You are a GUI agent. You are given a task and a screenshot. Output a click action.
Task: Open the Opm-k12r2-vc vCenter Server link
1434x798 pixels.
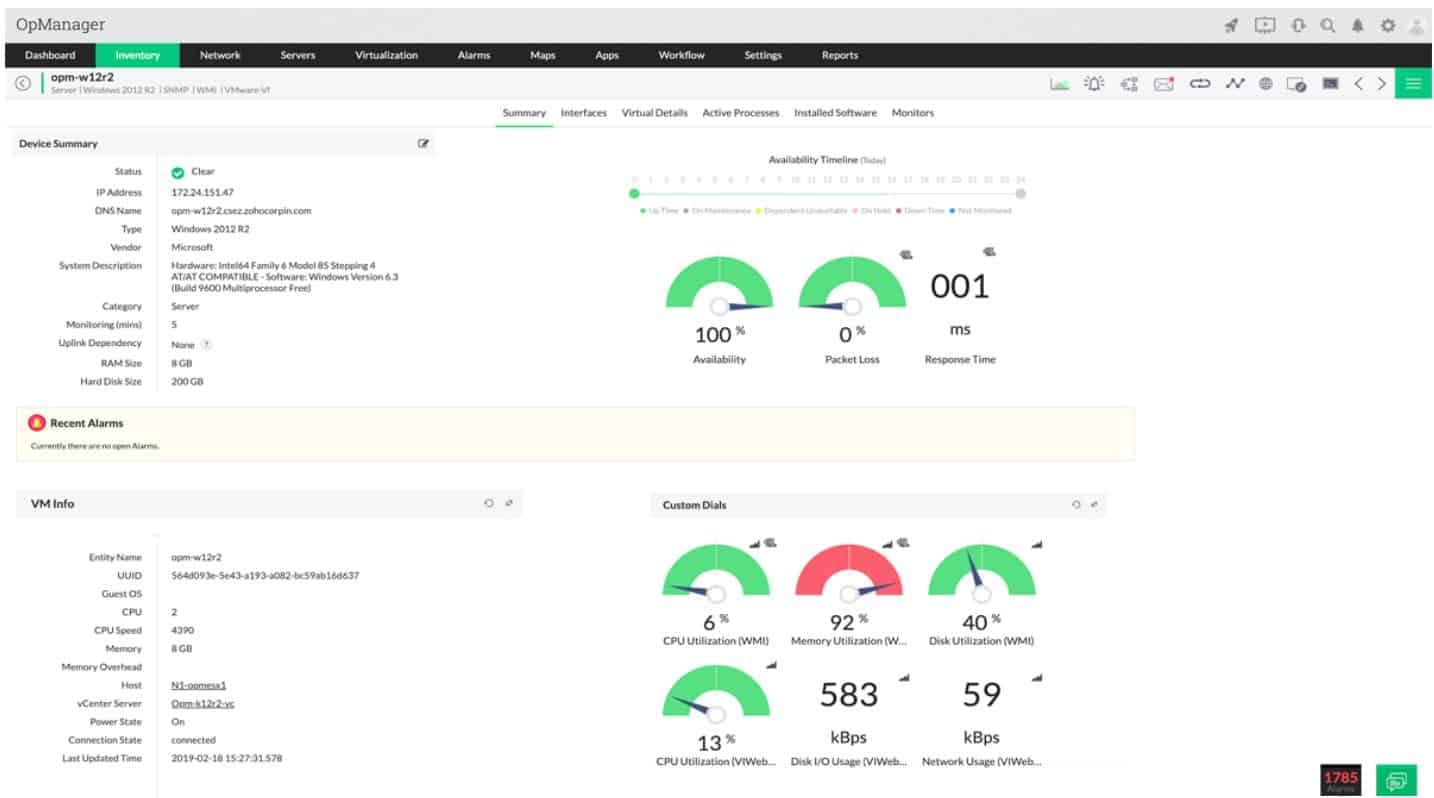203,703
